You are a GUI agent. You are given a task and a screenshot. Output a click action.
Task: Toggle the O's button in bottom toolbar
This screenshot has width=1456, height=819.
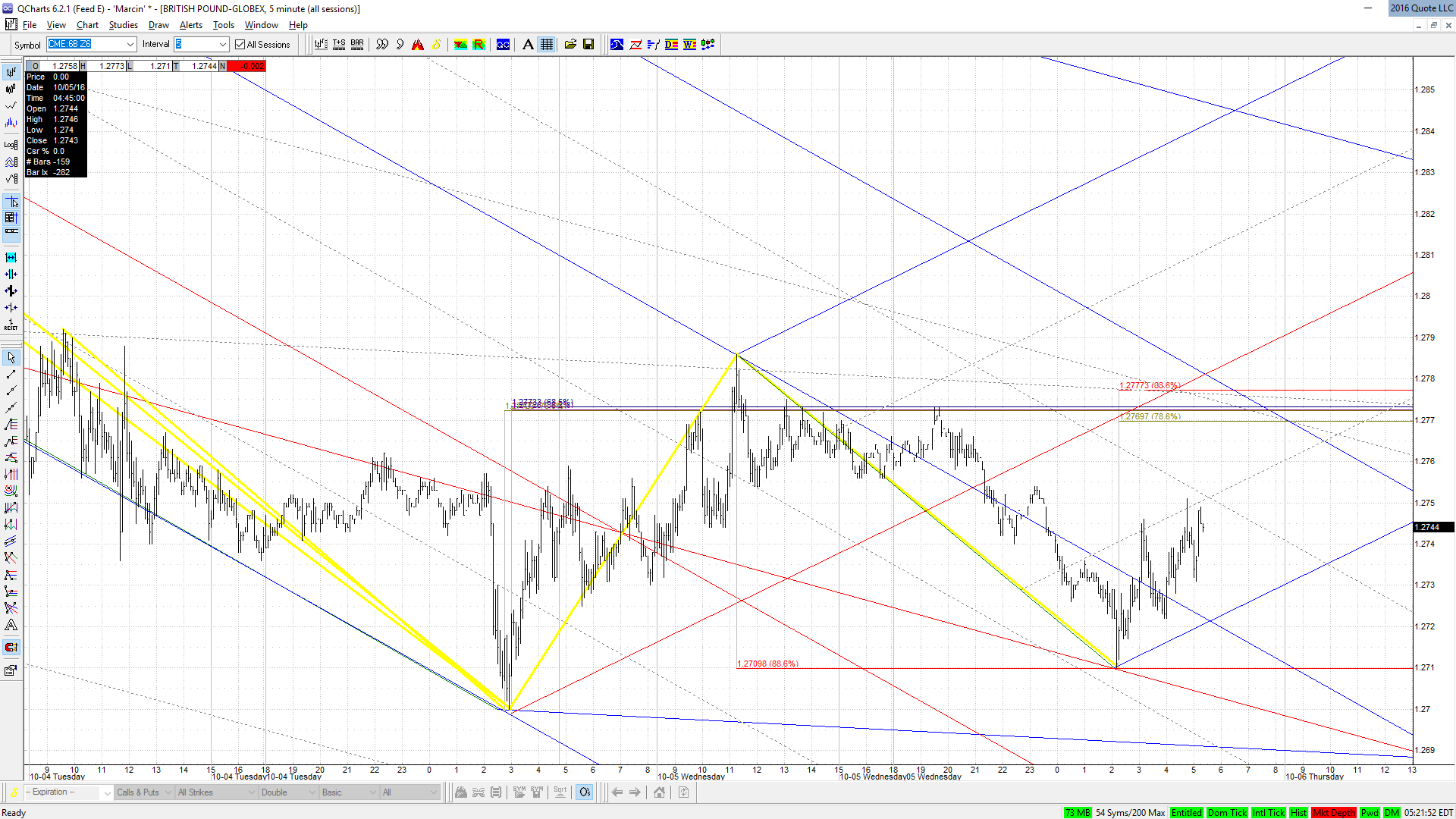585,792
